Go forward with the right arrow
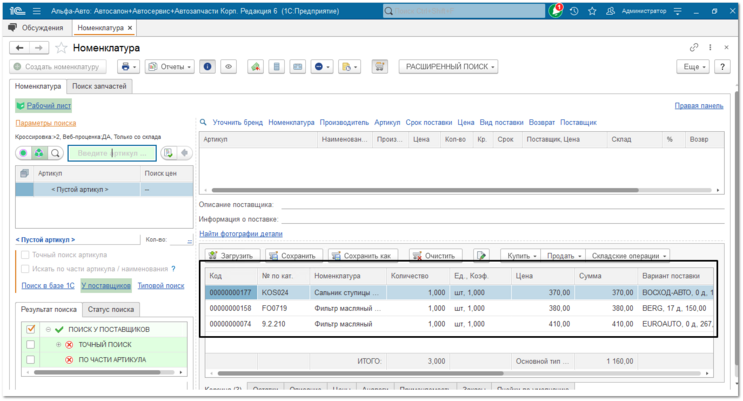The image size is (743, 401). [x=39, y=48]
